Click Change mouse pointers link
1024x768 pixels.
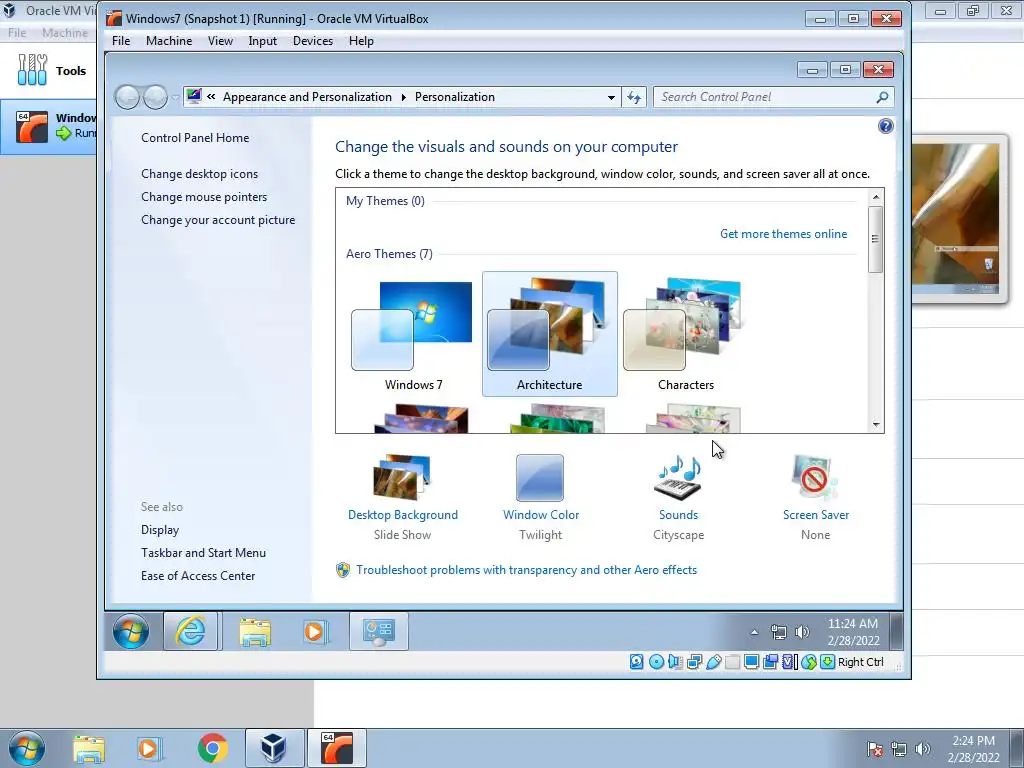pos(204,197)
